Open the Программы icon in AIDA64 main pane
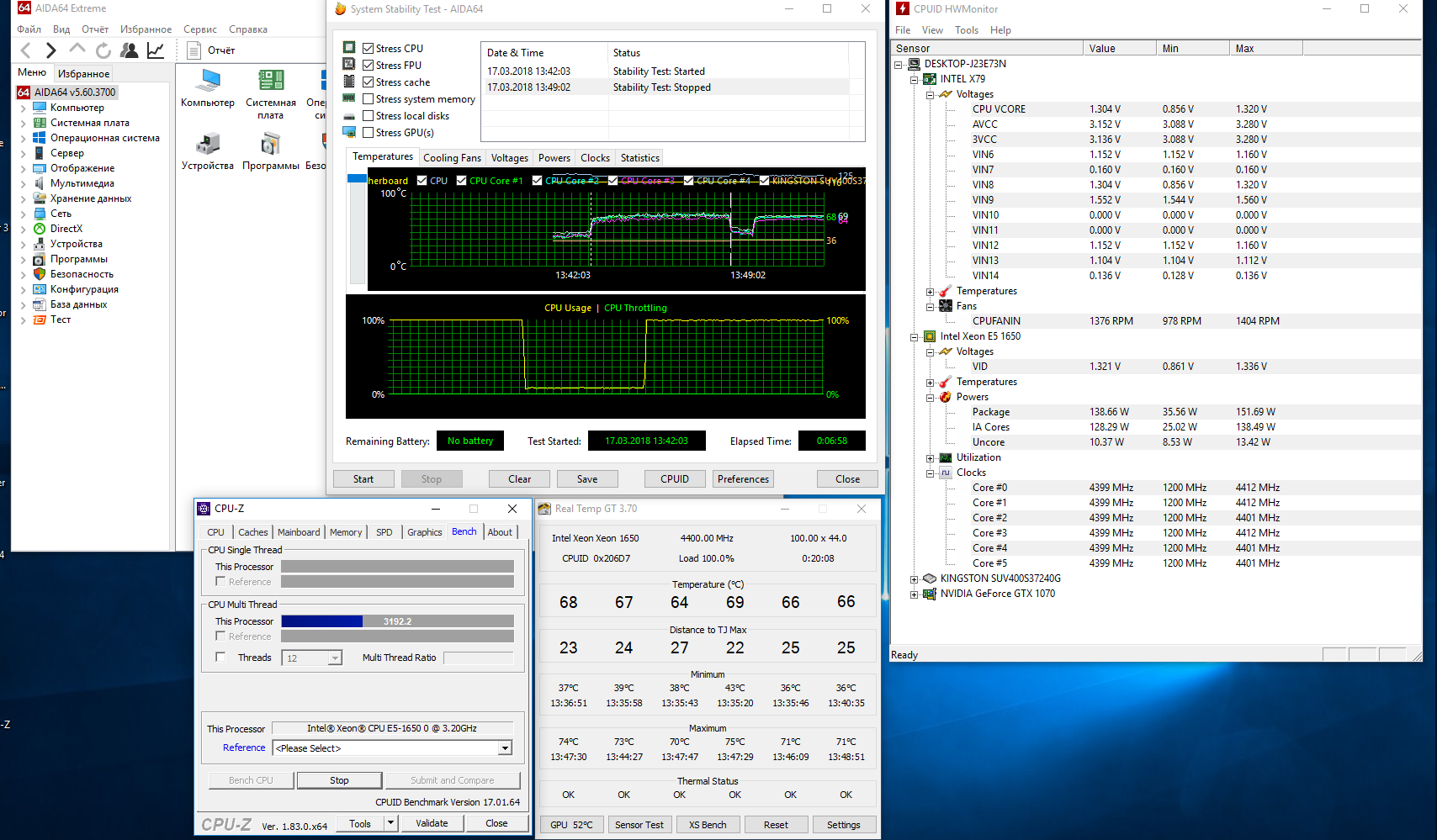 271,144
